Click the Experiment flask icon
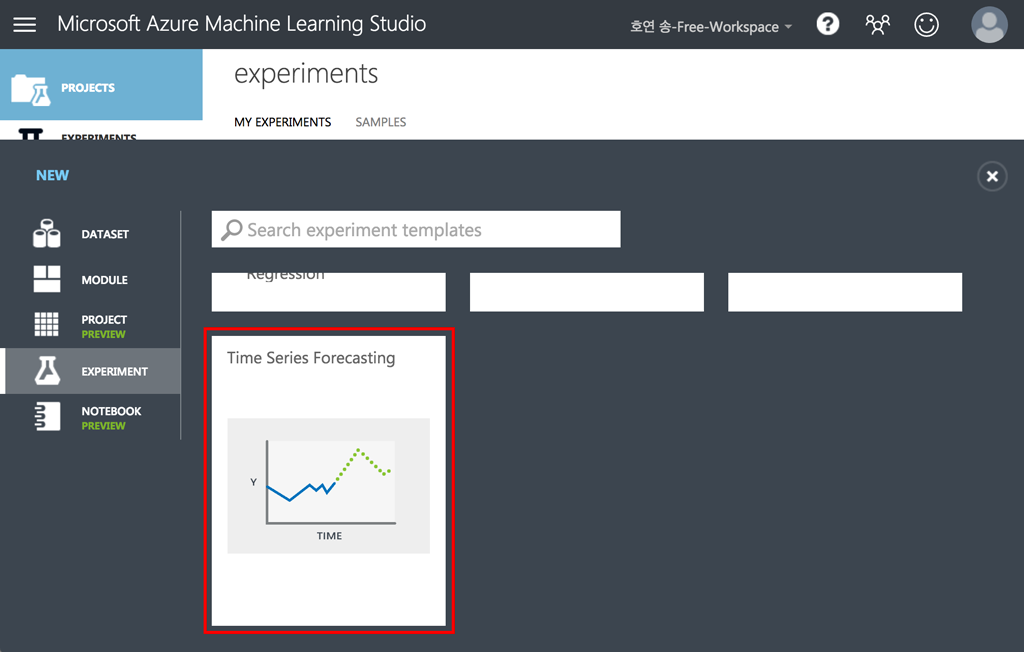 (x=47, y=371)
